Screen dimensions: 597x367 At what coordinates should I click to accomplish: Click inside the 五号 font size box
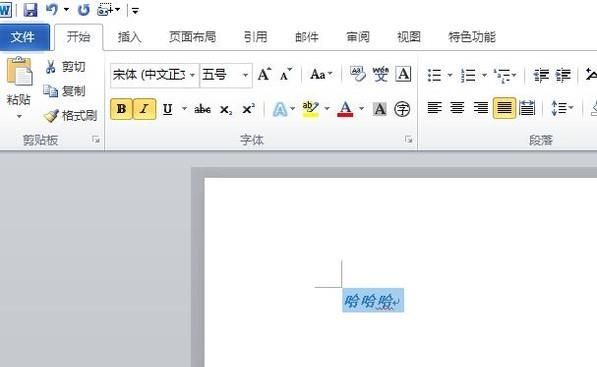[220, 75]
